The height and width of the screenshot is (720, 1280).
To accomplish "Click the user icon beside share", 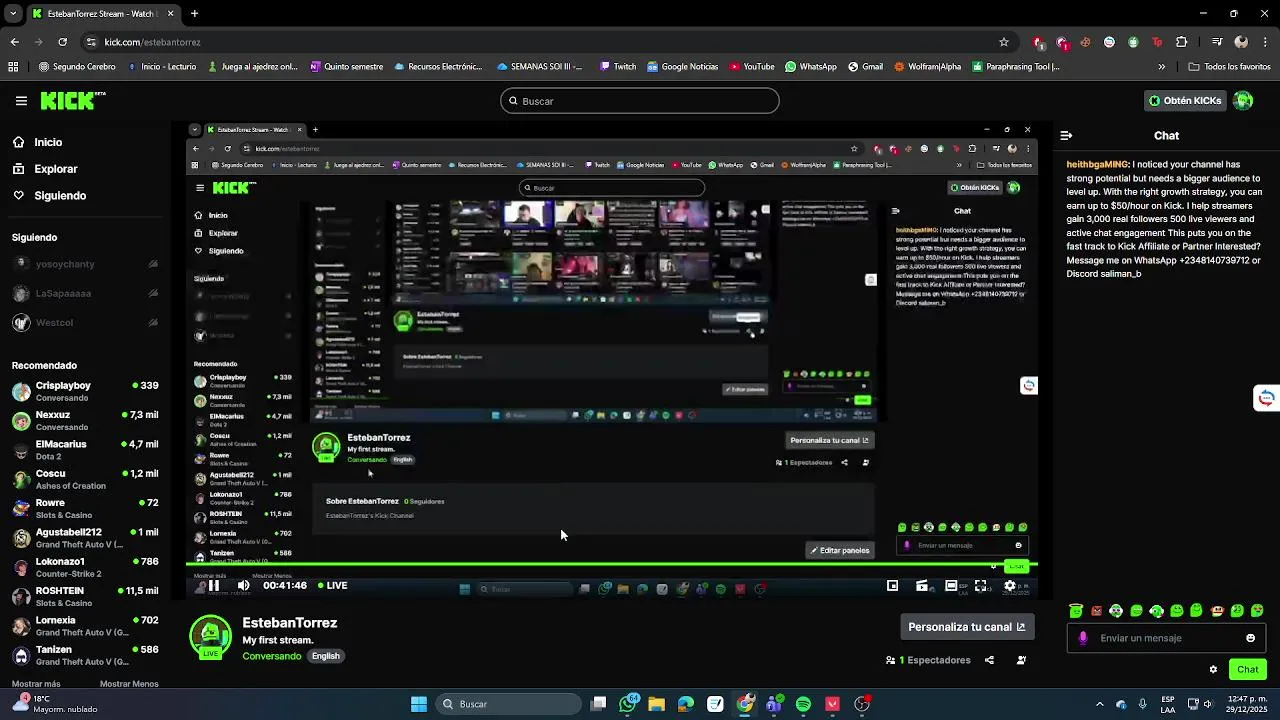I will 1021,660.
